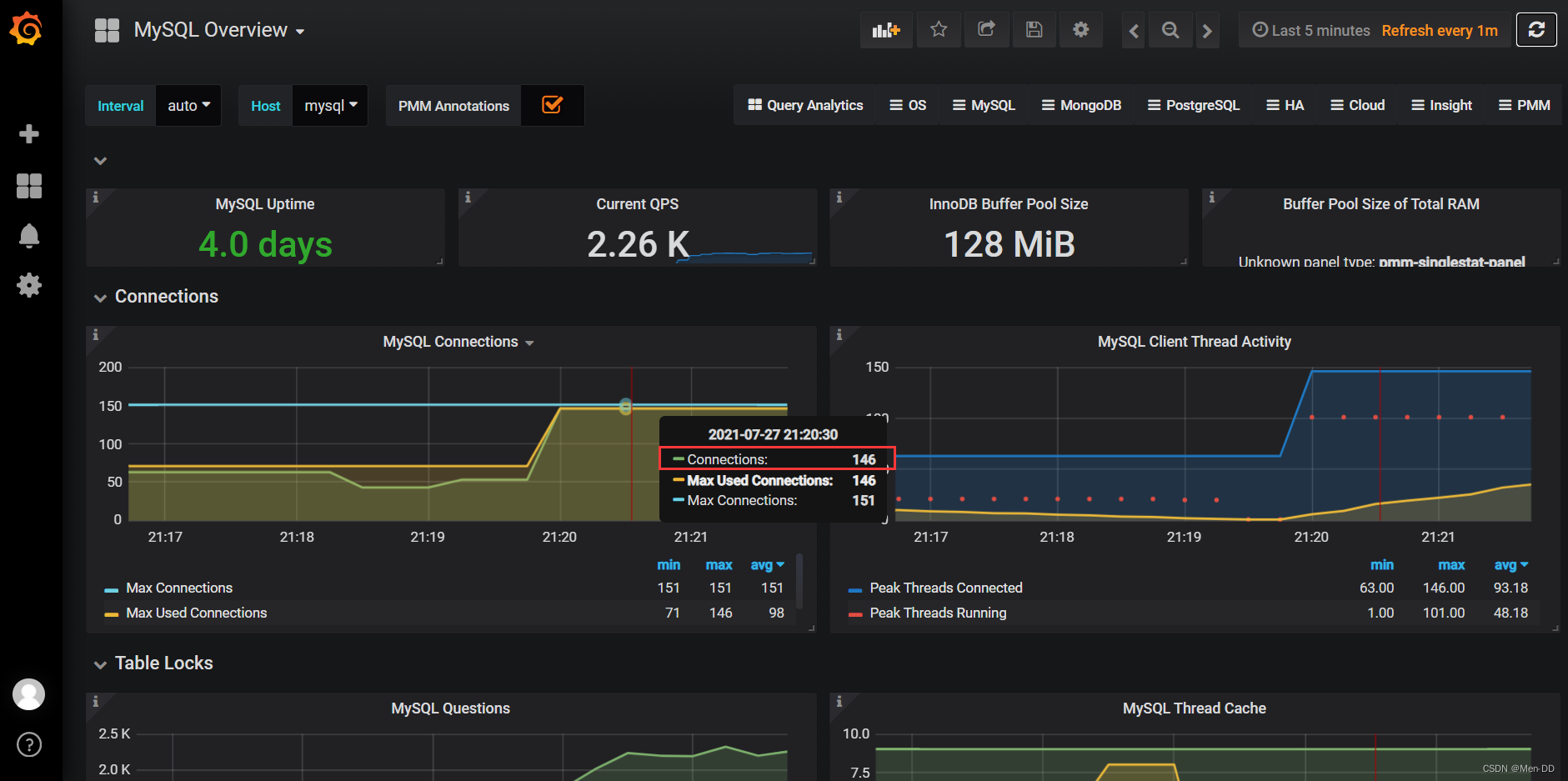Open the Create plus menu in sidebar
1568x781 pixels.
[29, 134]
